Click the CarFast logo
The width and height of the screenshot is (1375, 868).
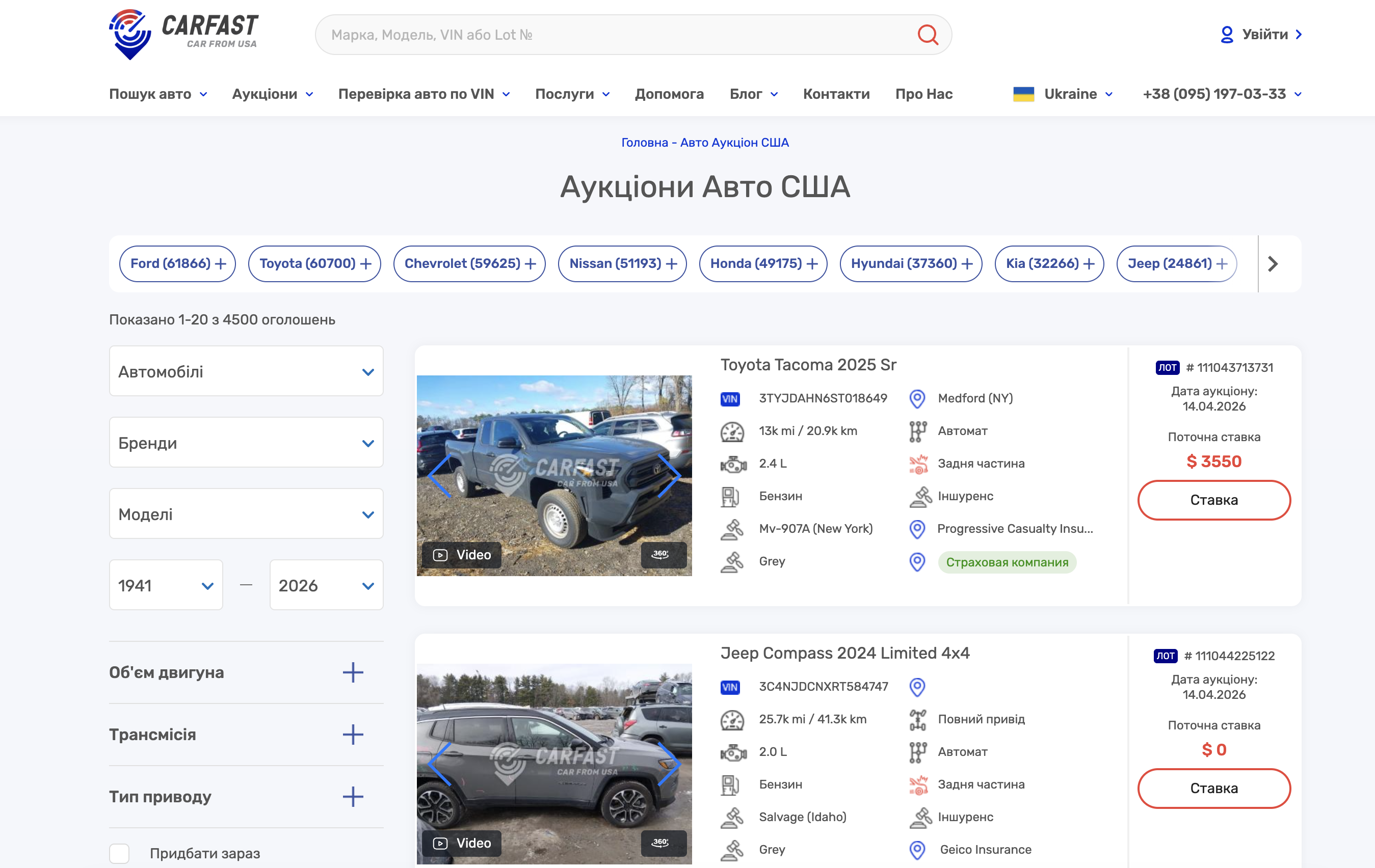pos(183,34)
